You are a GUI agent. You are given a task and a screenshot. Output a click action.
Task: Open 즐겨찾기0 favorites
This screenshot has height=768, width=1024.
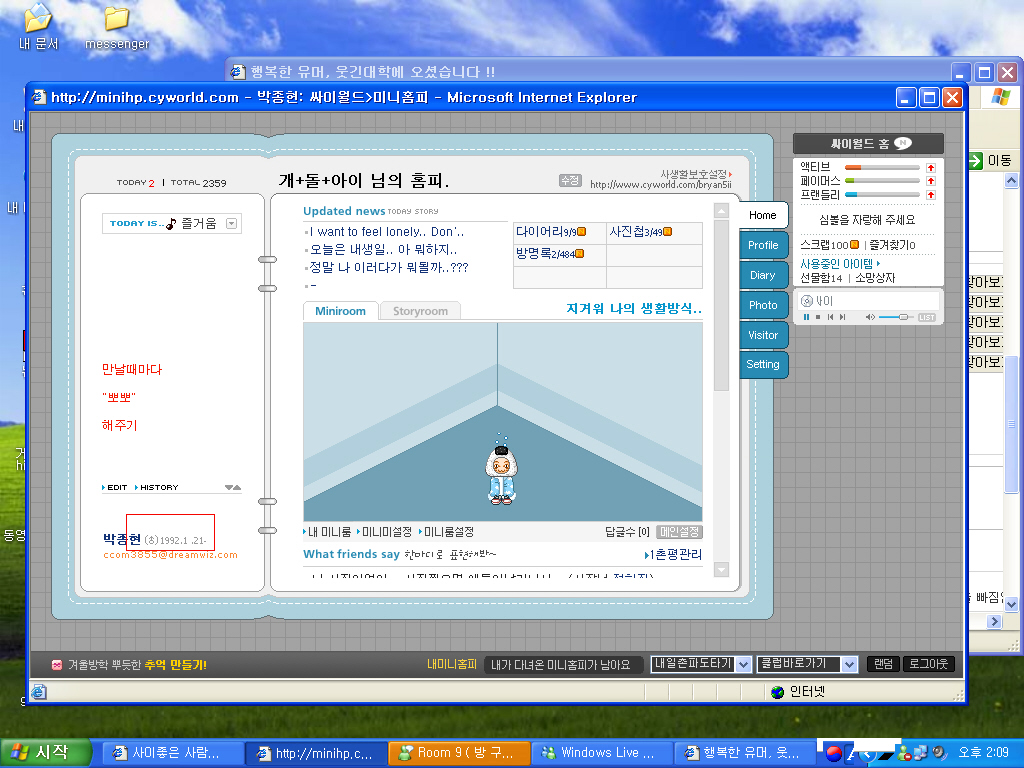point(892,245)
